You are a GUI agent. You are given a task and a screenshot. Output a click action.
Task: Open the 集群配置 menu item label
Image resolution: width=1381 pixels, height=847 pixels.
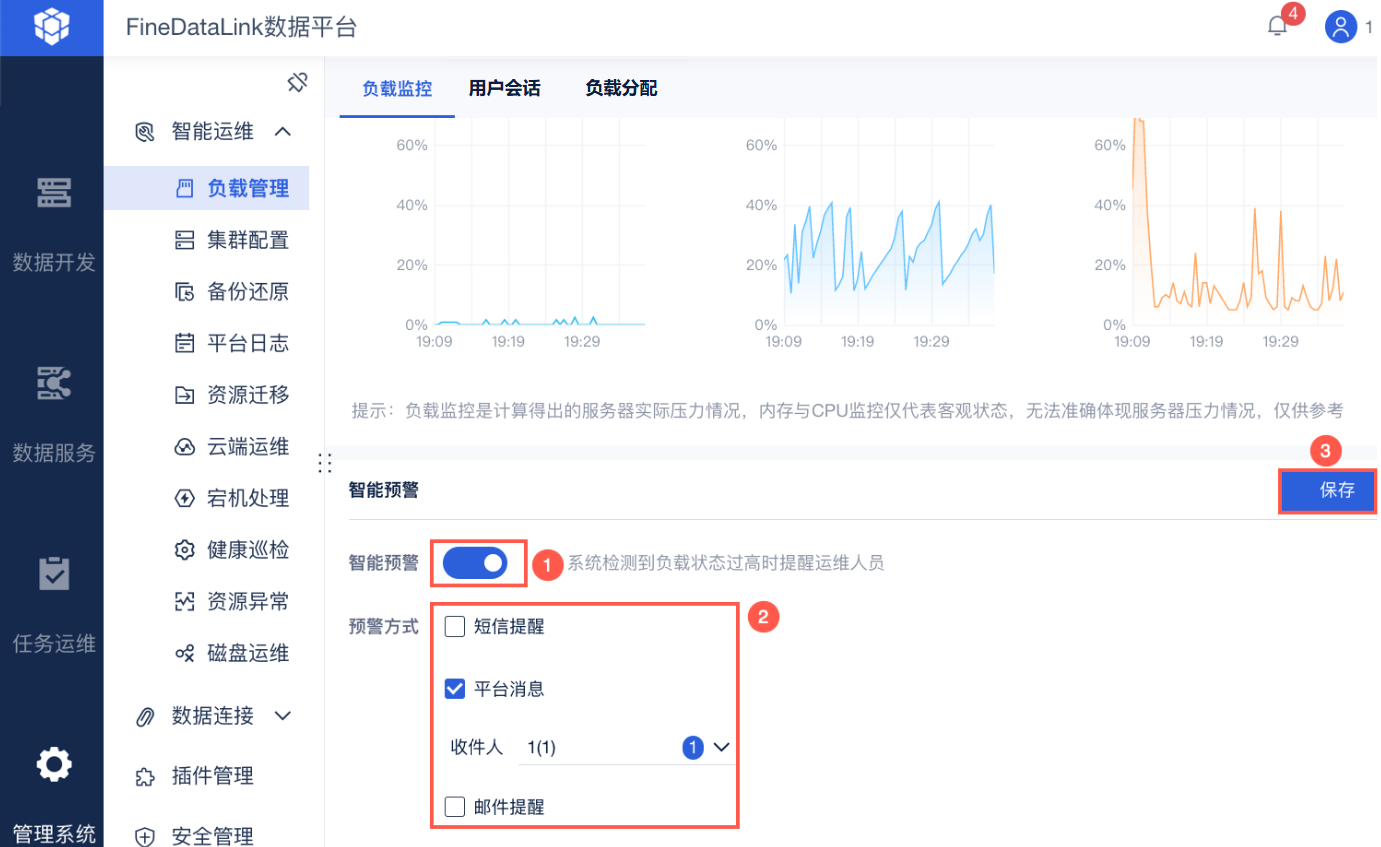pos(248,240)
